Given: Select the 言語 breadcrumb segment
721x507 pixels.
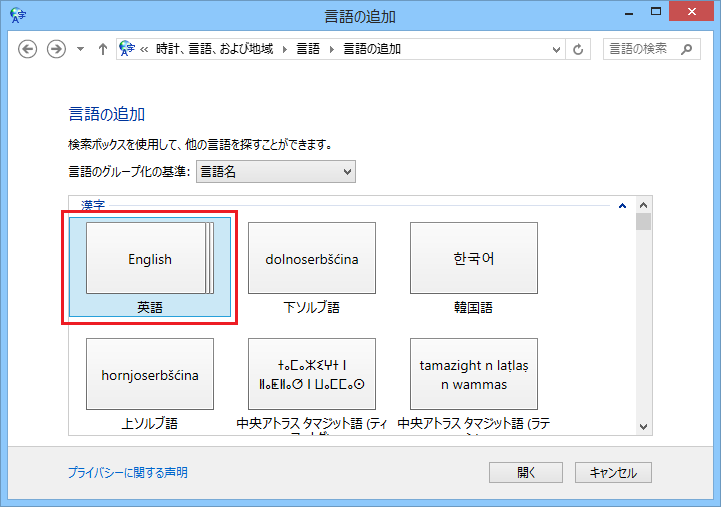Looking at the screenshot, I should [308, 49].
